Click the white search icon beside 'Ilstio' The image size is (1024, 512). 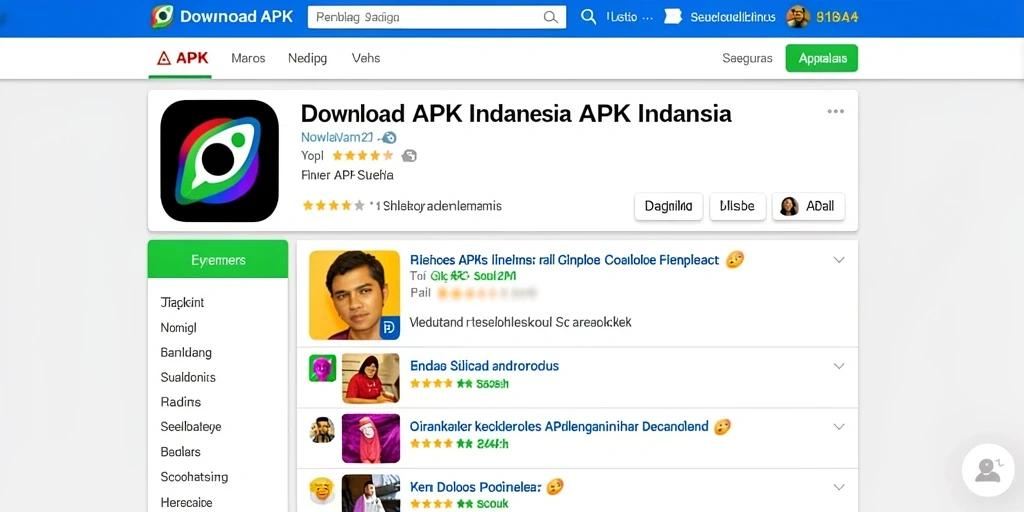pos(588,17)
